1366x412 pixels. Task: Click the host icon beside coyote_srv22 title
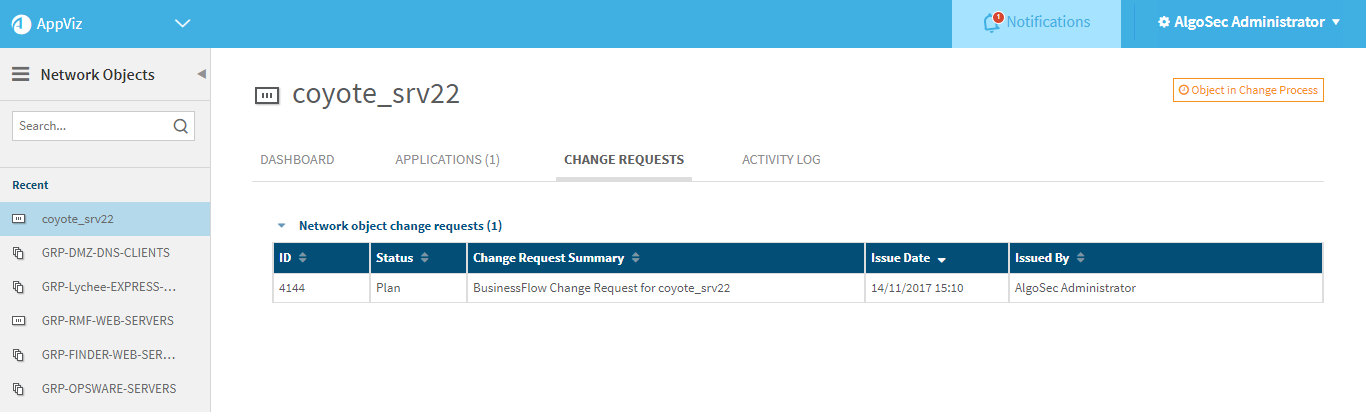coord(266,95)
